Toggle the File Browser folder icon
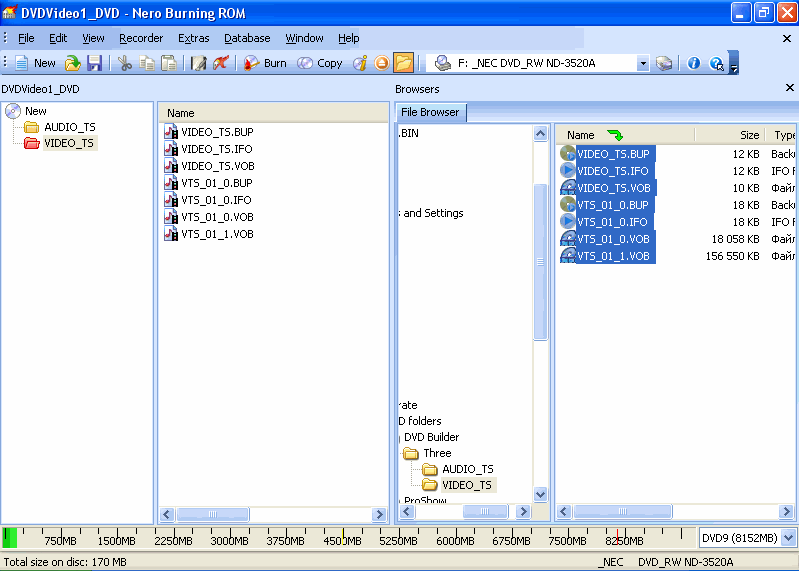Screen dimensions: 799x571 [x=403, y=63]
